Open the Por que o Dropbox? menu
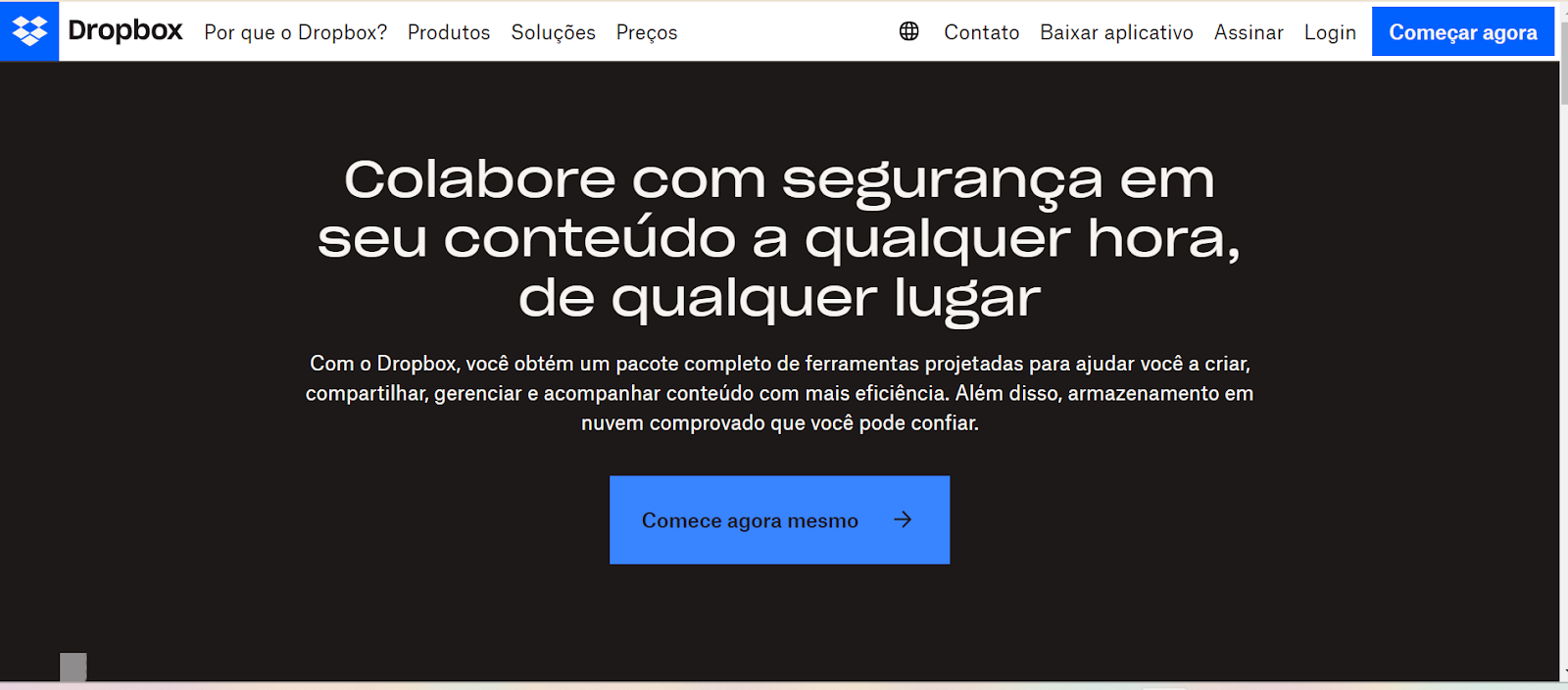 [x=295, y=32]
